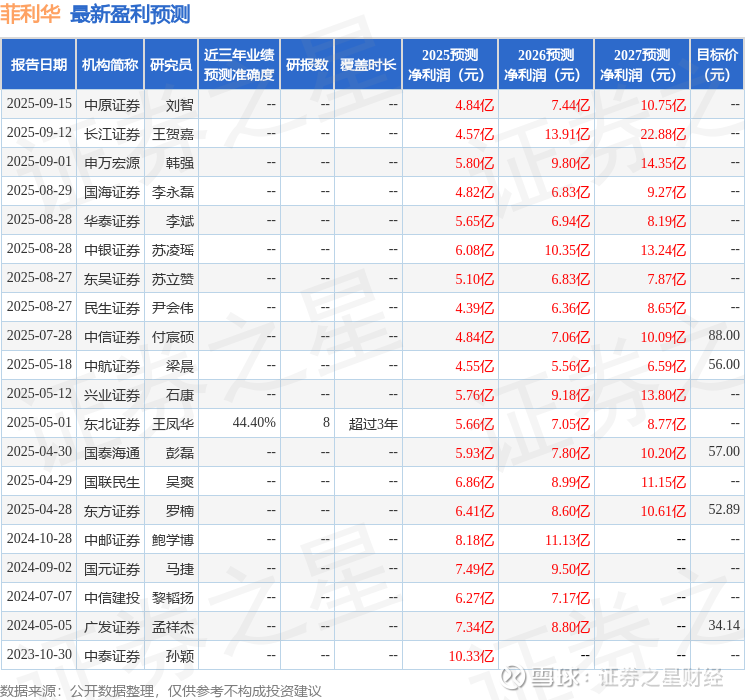The height and width of the screenshot is (700, 745).
Task: Click the 覆盖时长 column header
Action: [x=368, y=65]
